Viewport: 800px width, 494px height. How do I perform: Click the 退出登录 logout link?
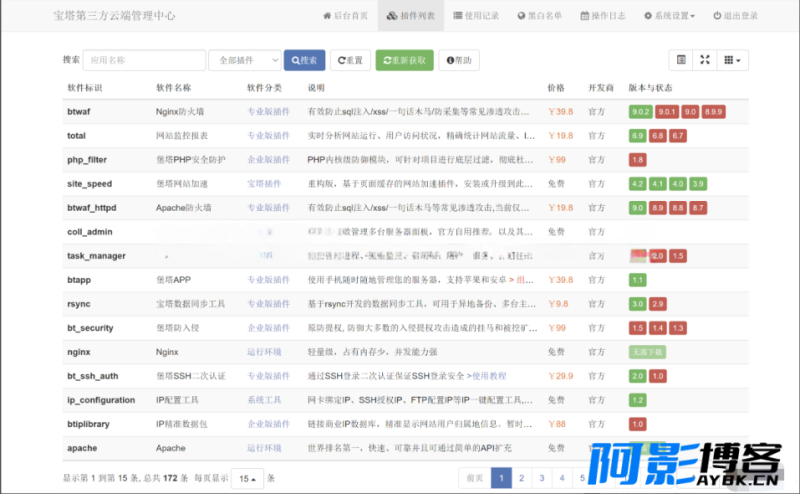[x=735, y=16]
